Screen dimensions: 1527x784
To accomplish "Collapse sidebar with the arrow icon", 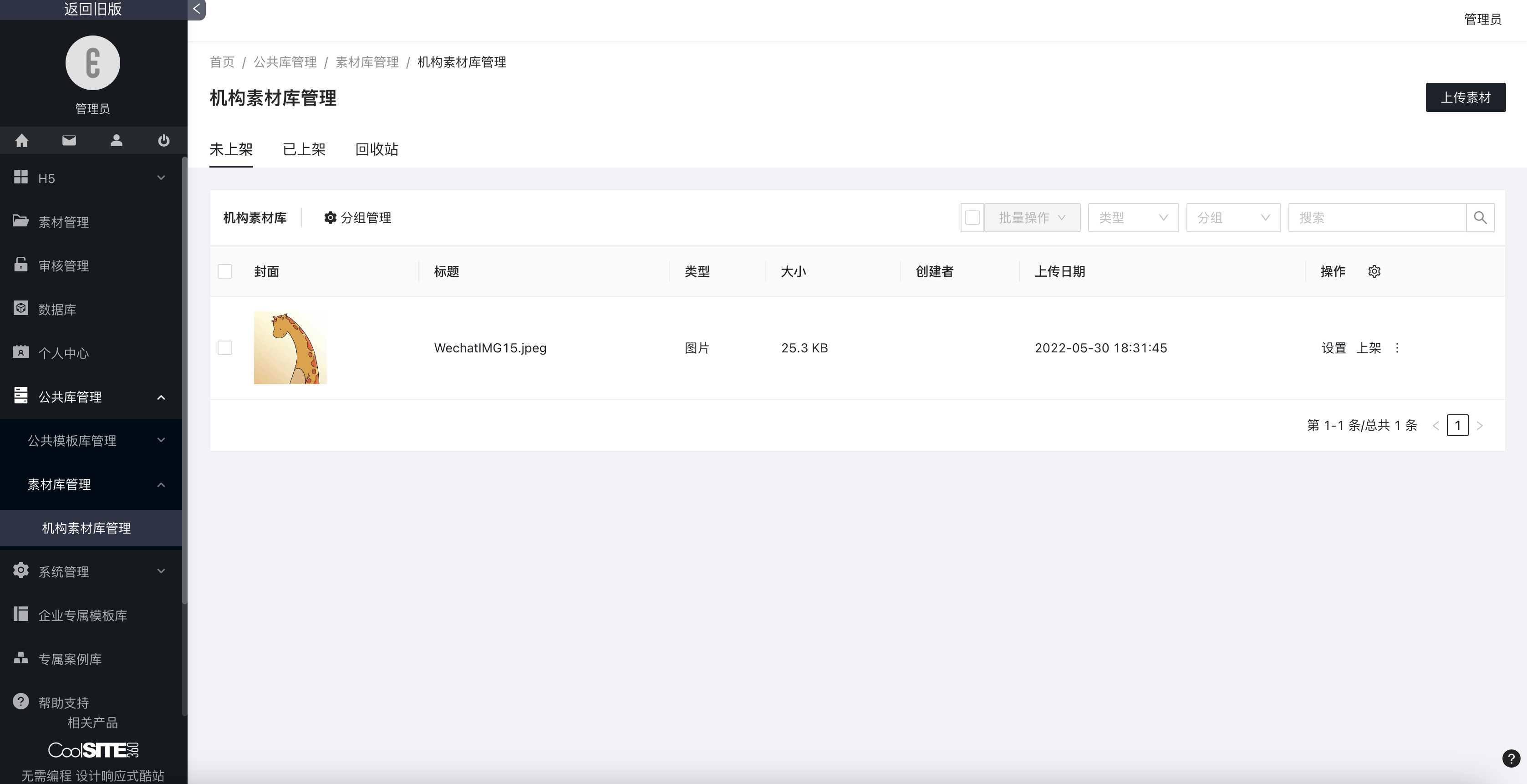I will click(196, 9).
